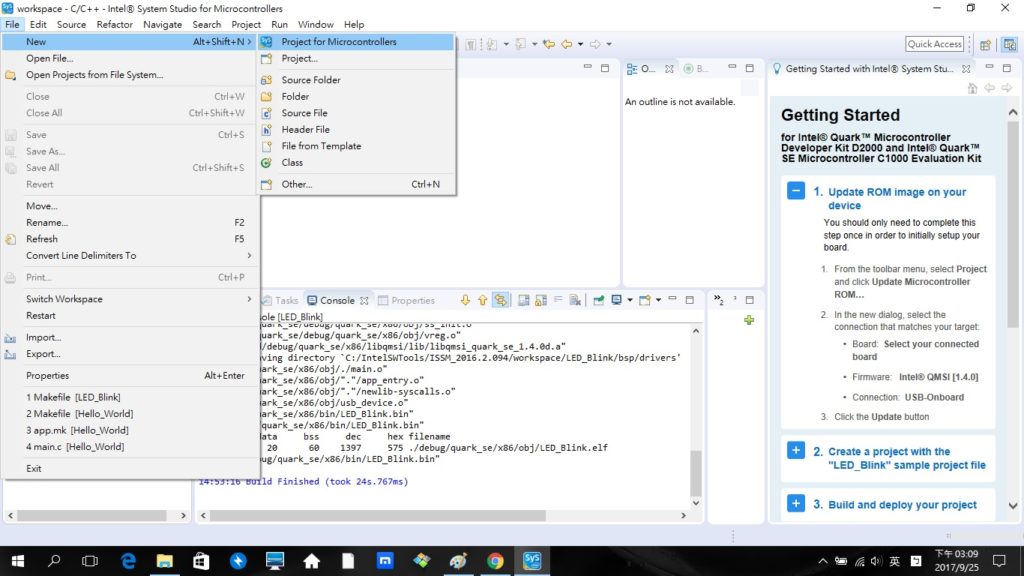Viewport: 1024px width, 576px height.
Task: Collapse step 1 Update ROM image section
Action: [x=795, y=191]
